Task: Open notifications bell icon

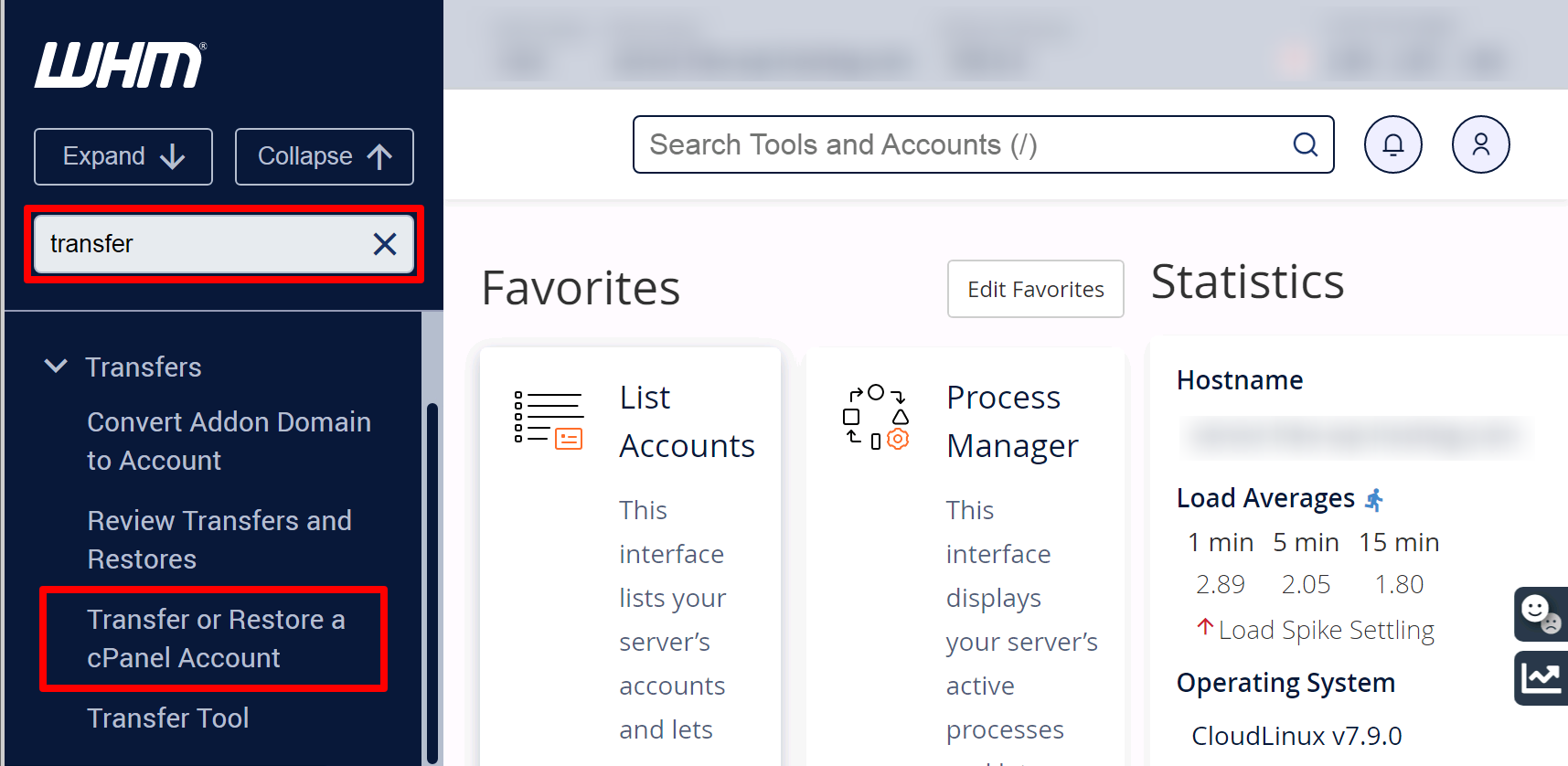Action: pos(1393,144)
